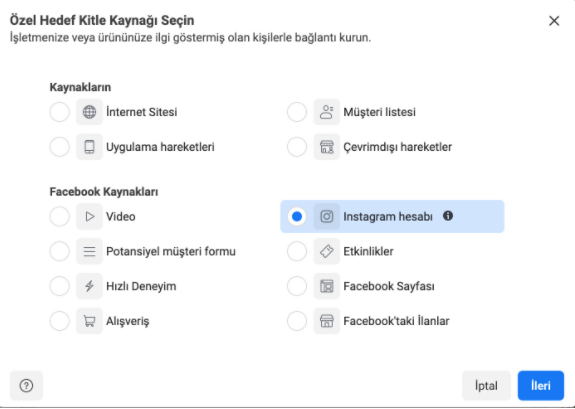Image resolution: width=575 pixels, height=409 pixels.
Task: Click the Müşteri listesi label text
Action: (x=380, y=112)
